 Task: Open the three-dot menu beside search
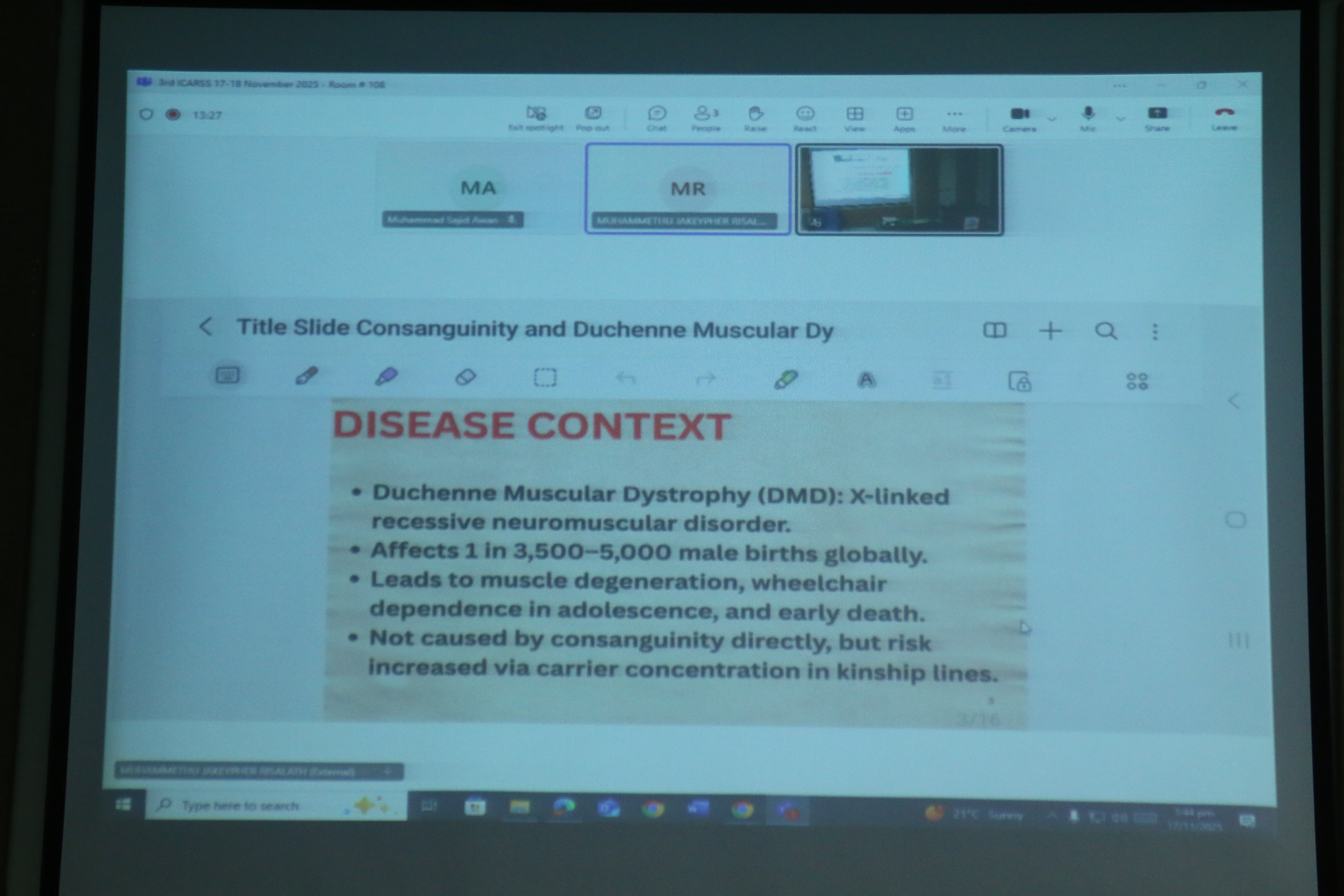click(1155, 332)
